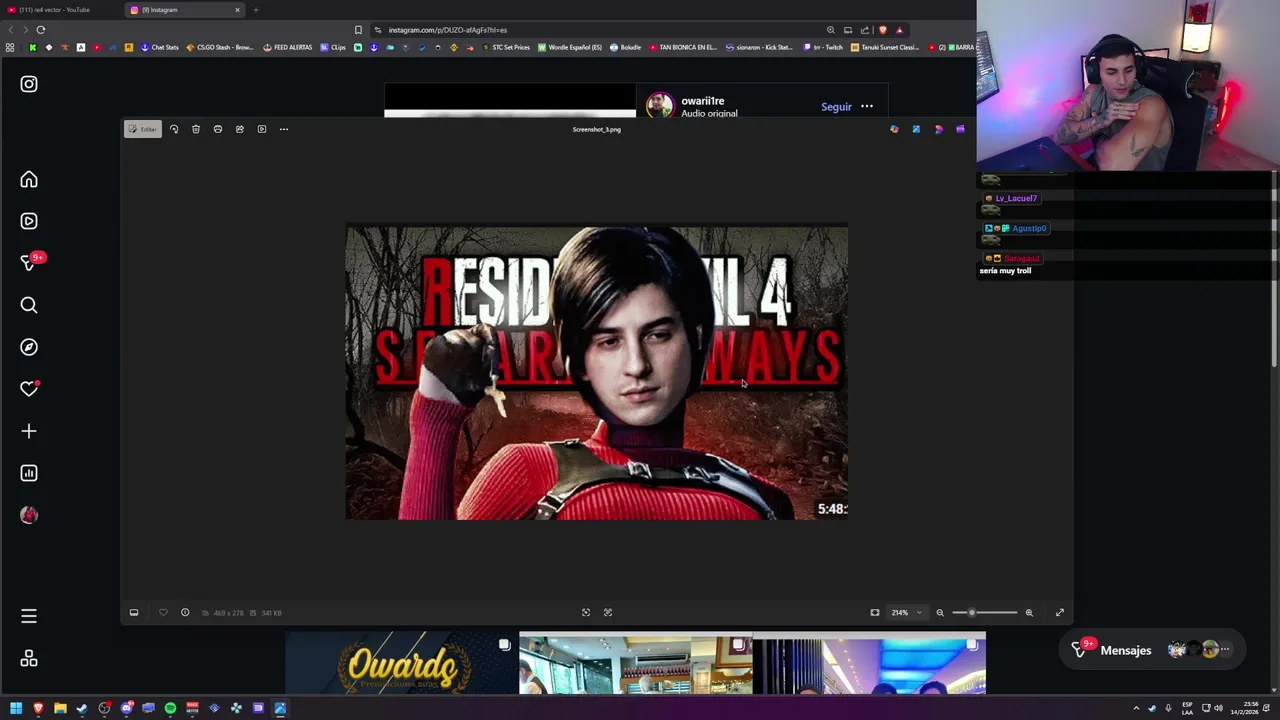Click Seguir to follow owarii1re
Image resolution: width=1280 pixels, height=720 pixels.
836,107
